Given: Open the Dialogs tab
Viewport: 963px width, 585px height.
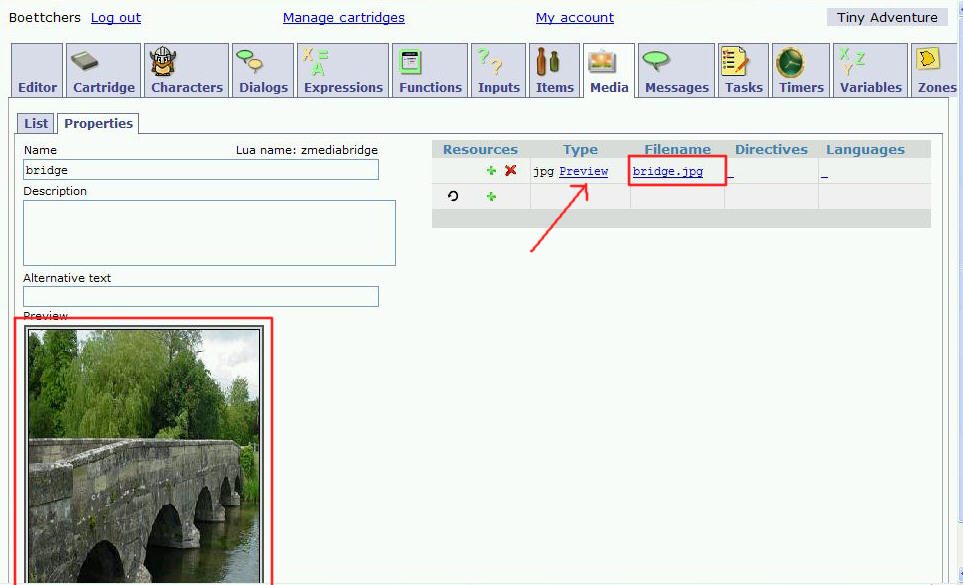Looking at the screenshot, I should pos(263,70).
